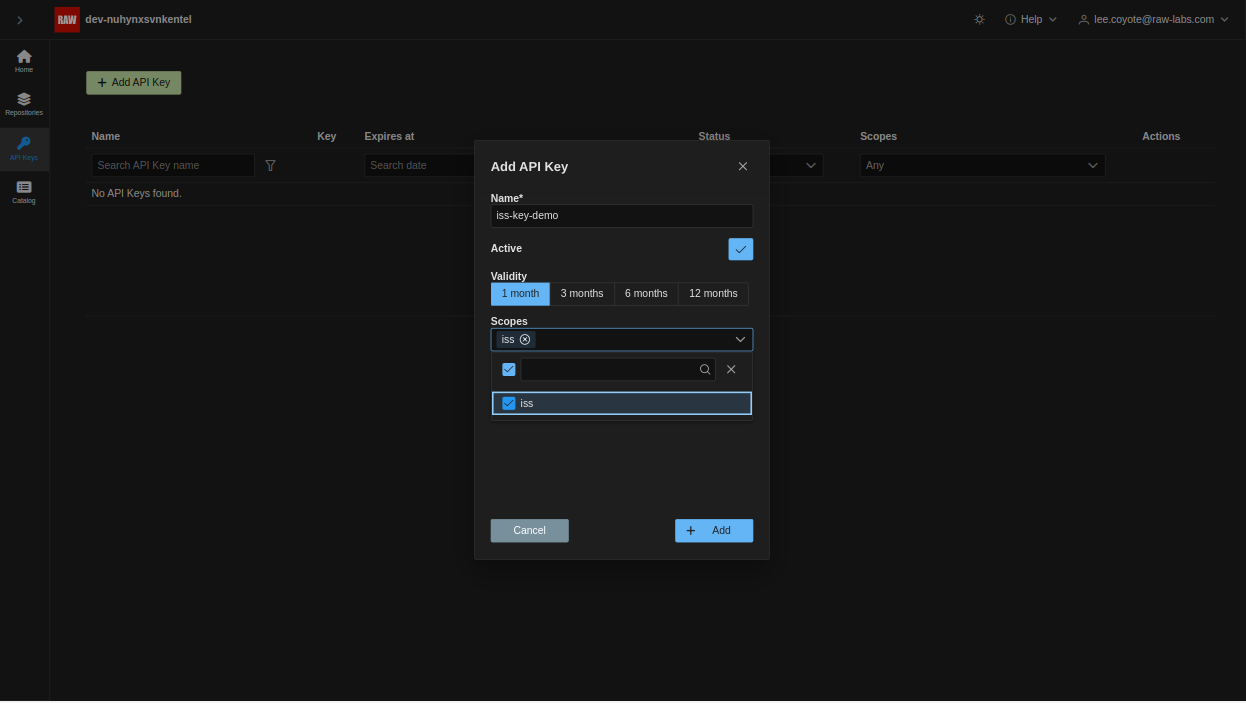Open Repositories from the sidebar
The image size is (1246, 703).
(x=24, y=104)
